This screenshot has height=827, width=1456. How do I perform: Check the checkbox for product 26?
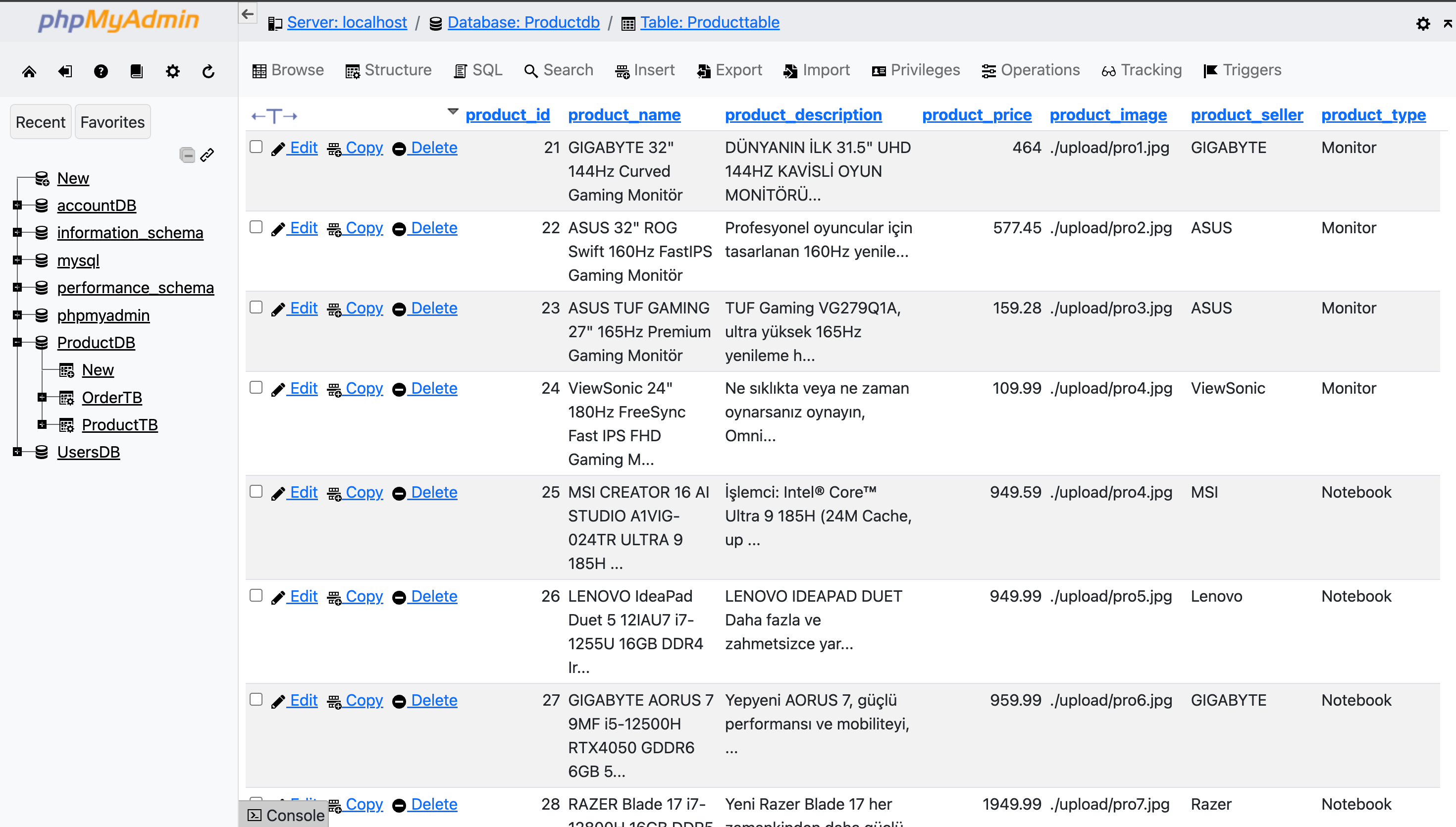point(256,595)
